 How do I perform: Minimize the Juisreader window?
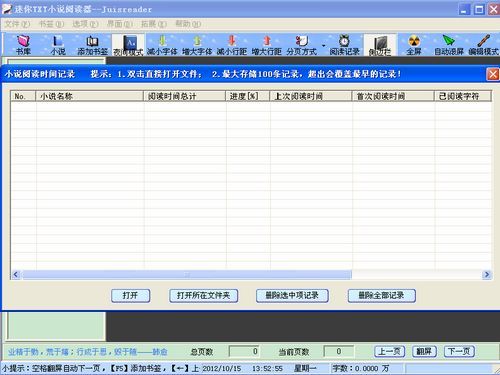[x=464, y=9]
